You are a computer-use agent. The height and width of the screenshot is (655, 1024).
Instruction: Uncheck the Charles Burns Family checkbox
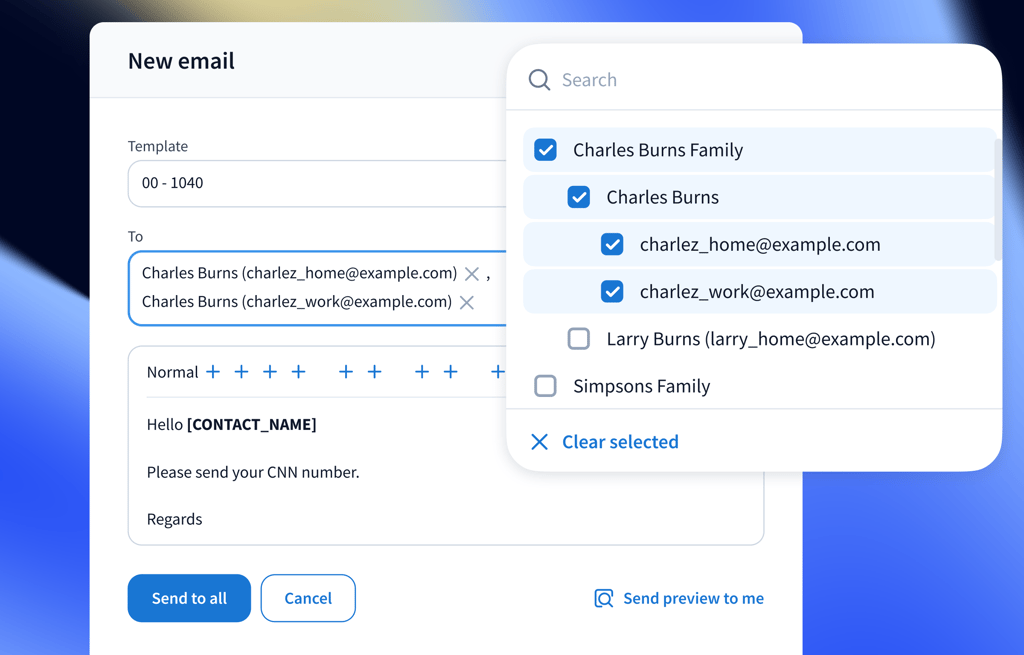tap(545, 150)
